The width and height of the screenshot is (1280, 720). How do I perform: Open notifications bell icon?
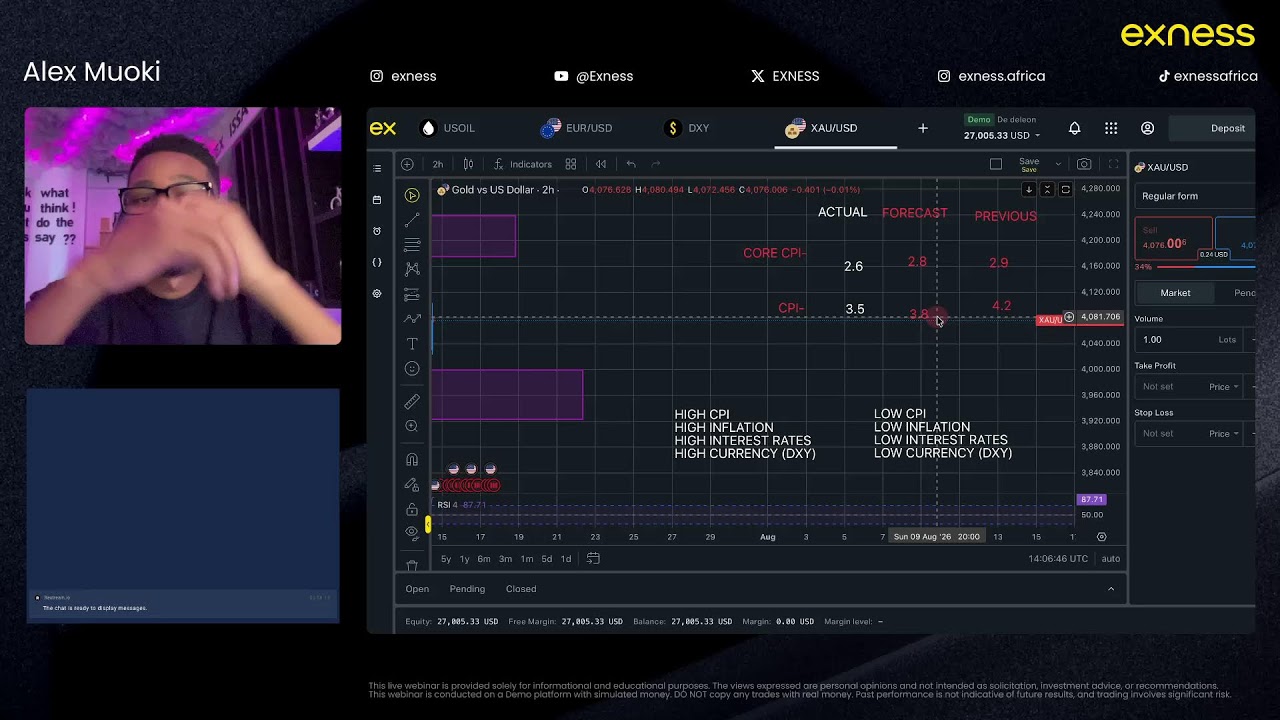click(1074, 128)
